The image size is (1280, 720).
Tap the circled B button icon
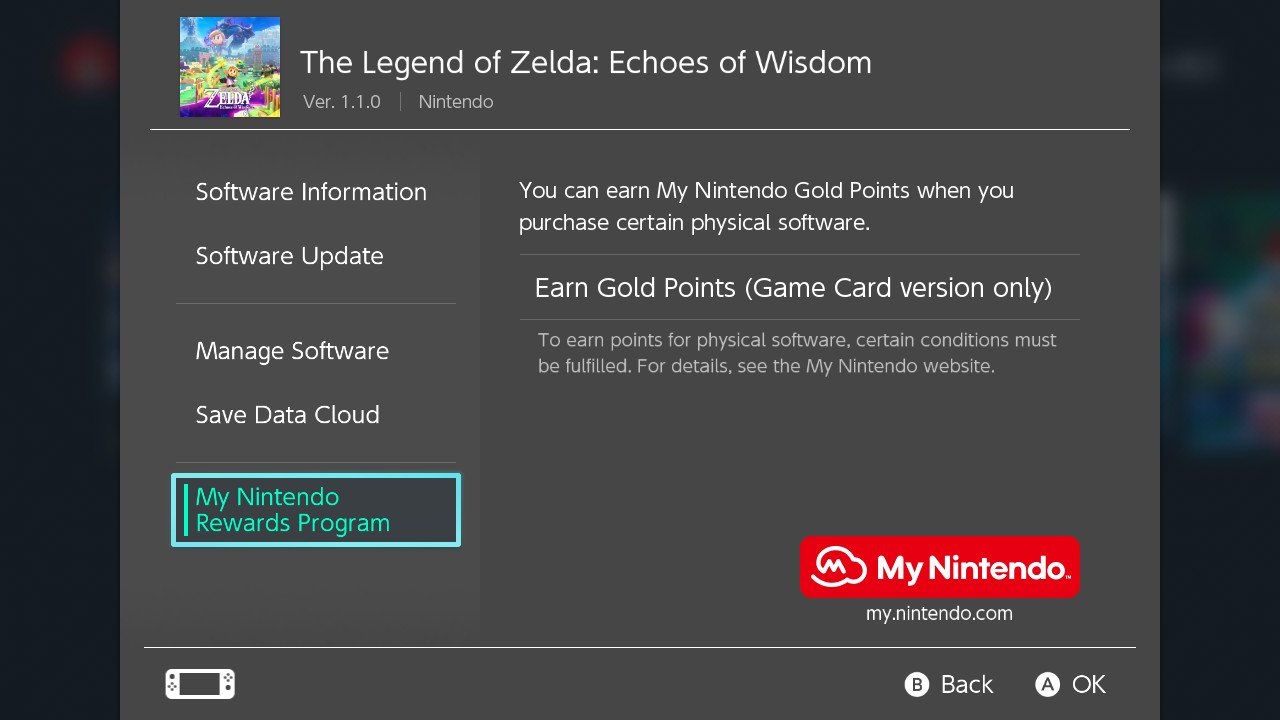coord(917,684)
